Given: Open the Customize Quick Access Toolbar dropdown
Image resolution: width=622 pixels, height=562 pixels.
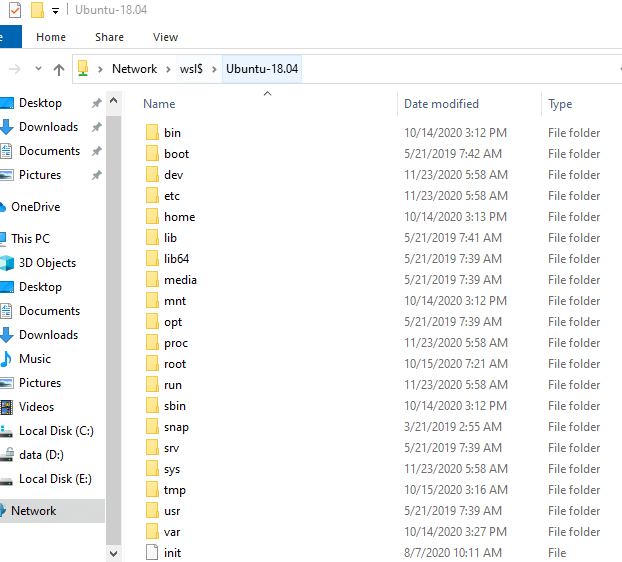Looking at the screenshot, I should click(x=56, y=11).
